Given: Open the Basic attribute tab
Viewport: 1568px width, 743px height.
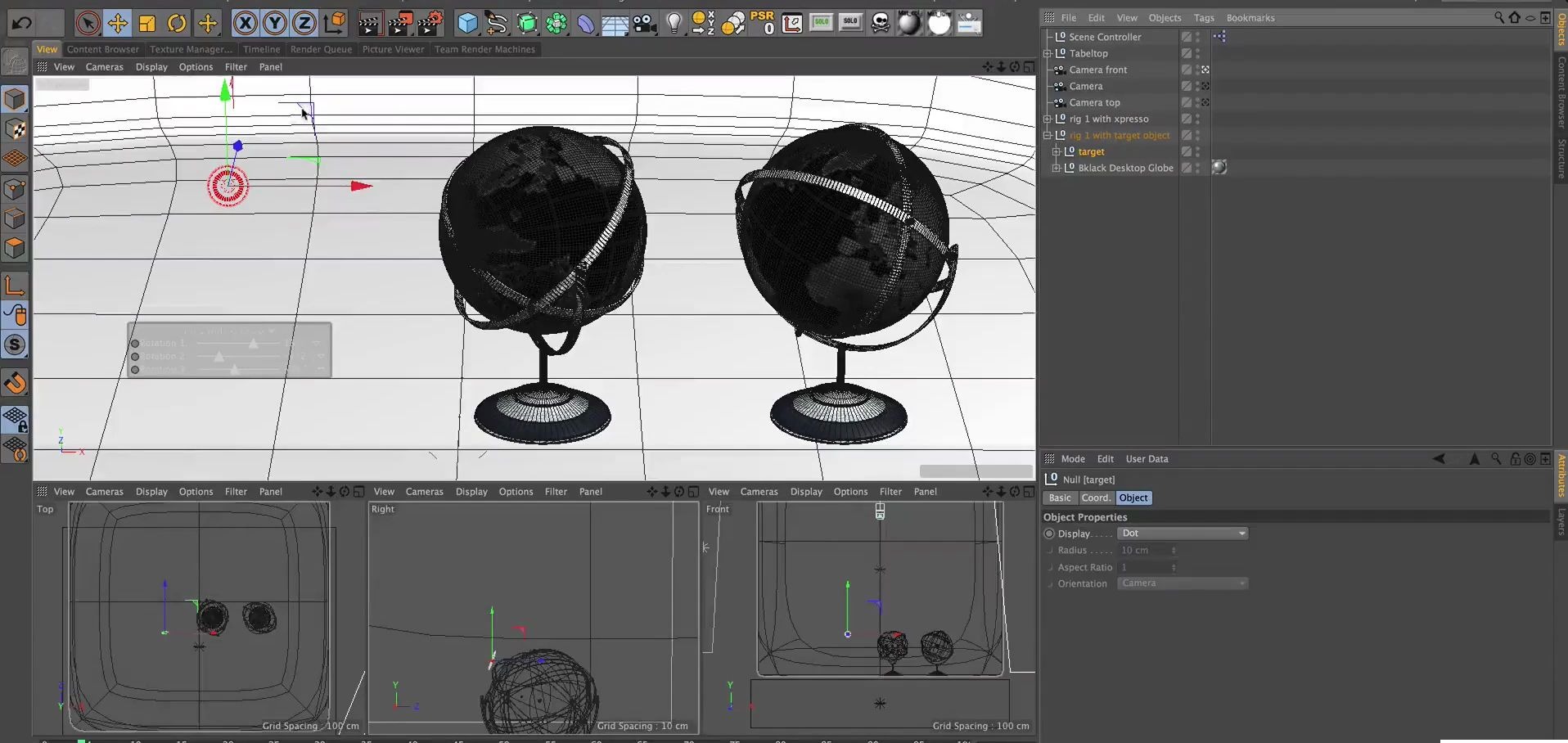Looking at the screenshot, I should [1060, 498].
